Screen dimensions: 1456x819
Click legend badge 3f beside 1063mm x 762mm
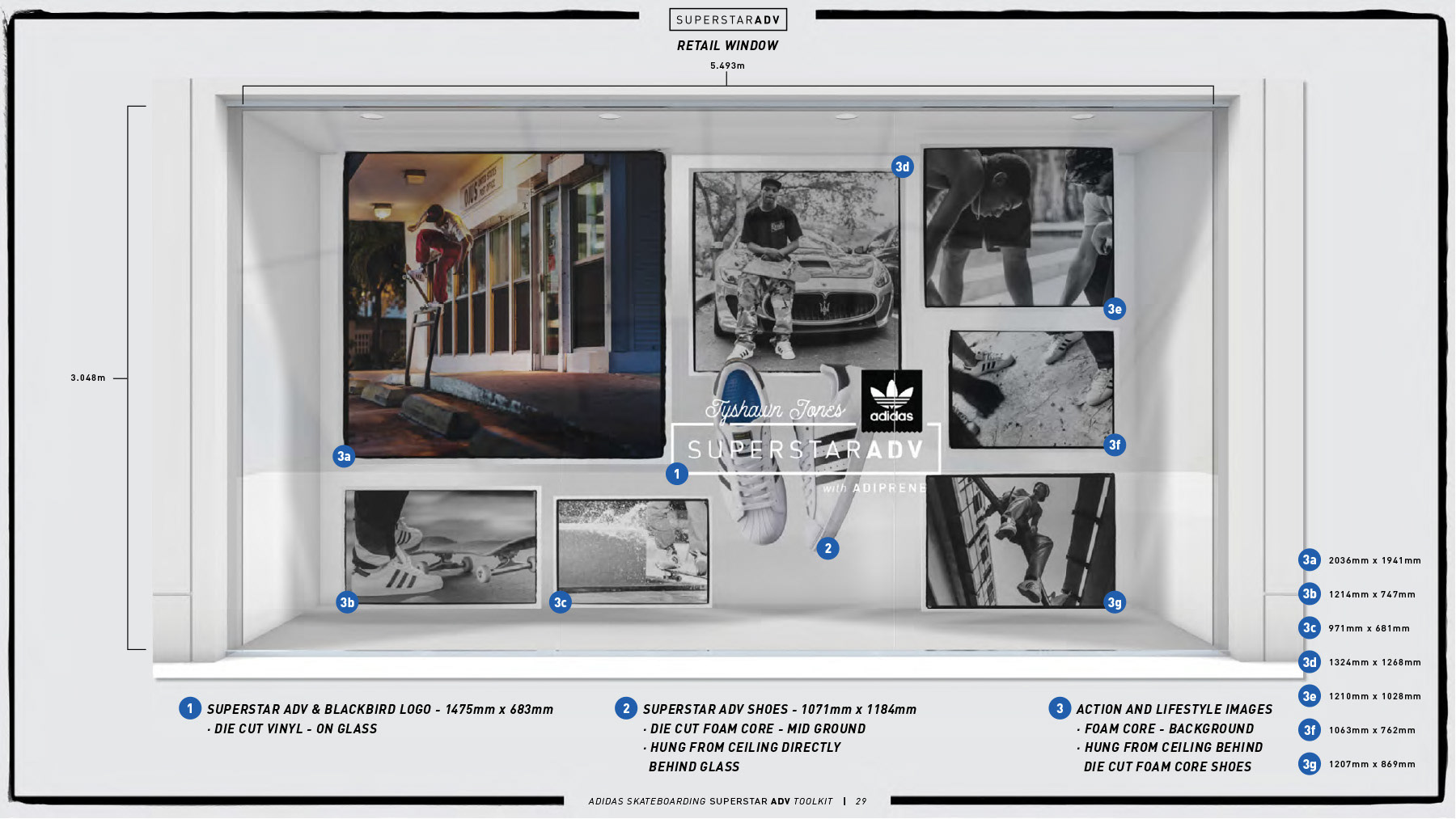pyautogui.click(x=1310, y=729)
